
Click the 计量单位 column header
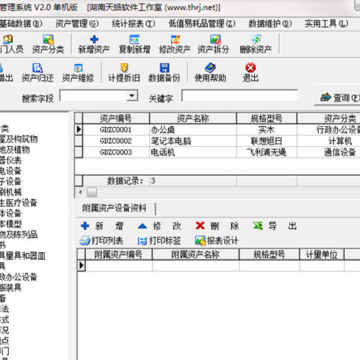point(322,255)
